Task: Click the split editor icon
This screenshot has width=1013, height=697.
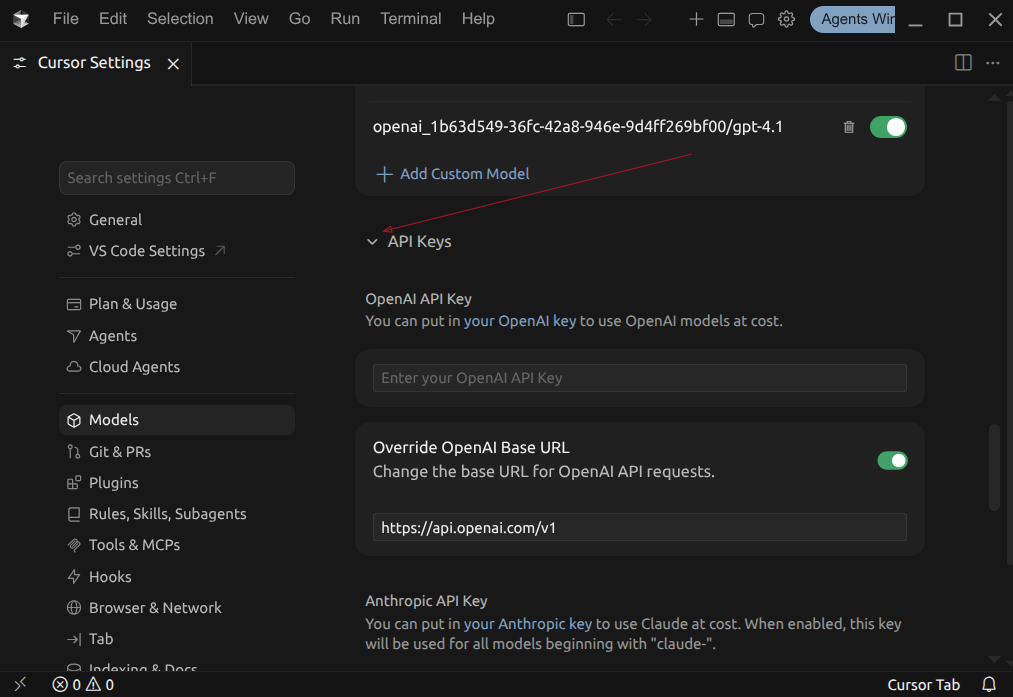Action: (x=963, y=63)
